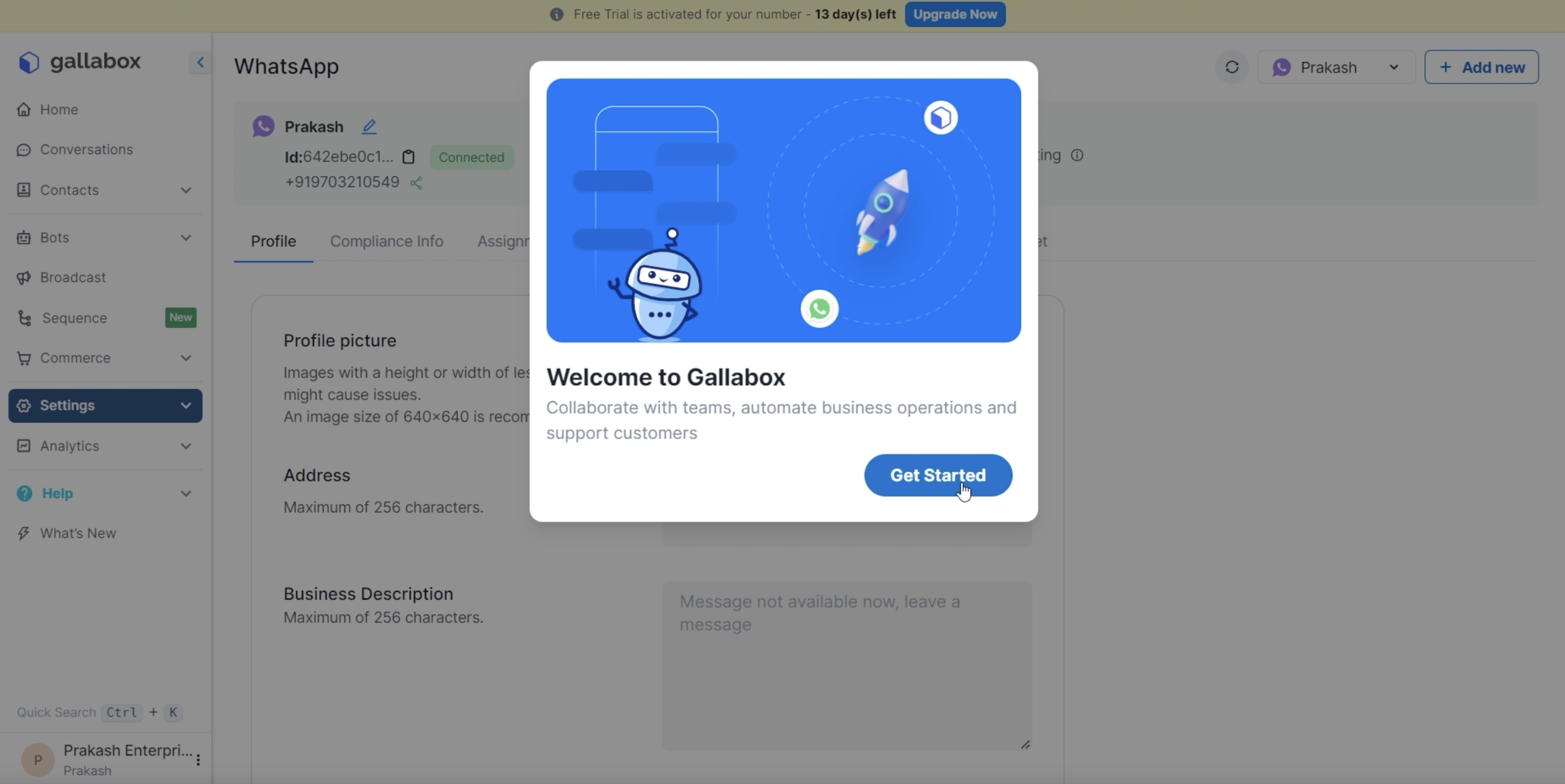1565x784 pixels.
Task: Click the Get Started button
Action: coord(938,476)
